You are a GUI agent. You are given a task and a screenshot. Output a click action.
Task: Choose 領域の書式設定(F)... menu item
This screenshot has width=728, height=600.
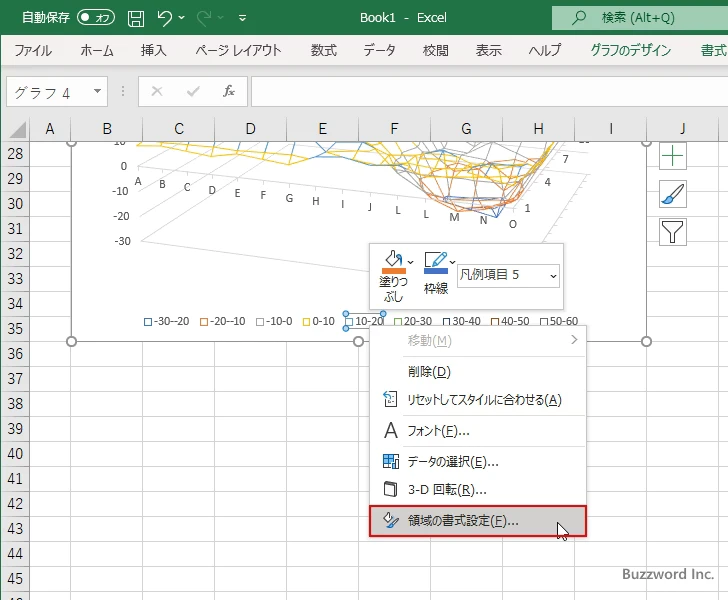[478, 521]
